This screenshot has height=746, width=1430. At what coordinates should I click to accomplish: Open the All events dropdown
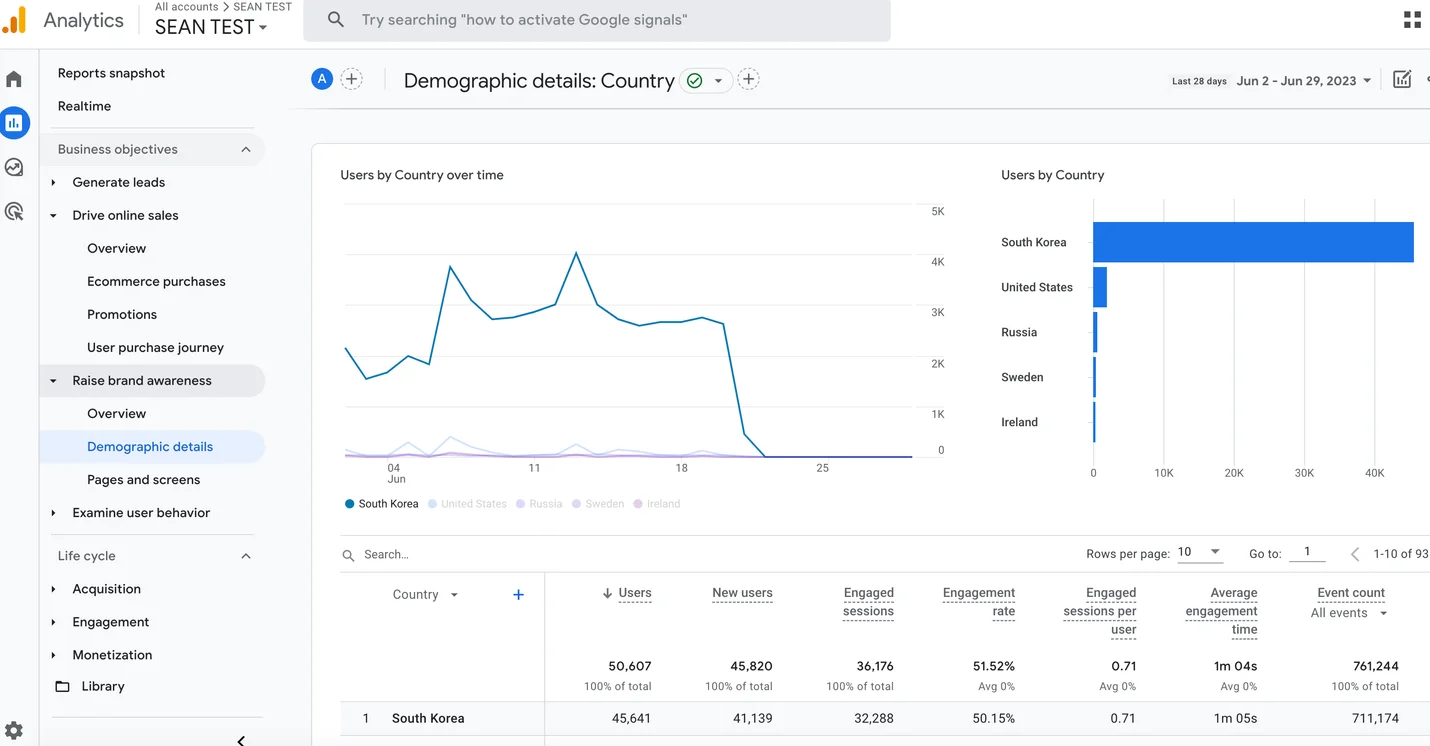tap(1349, 613)
